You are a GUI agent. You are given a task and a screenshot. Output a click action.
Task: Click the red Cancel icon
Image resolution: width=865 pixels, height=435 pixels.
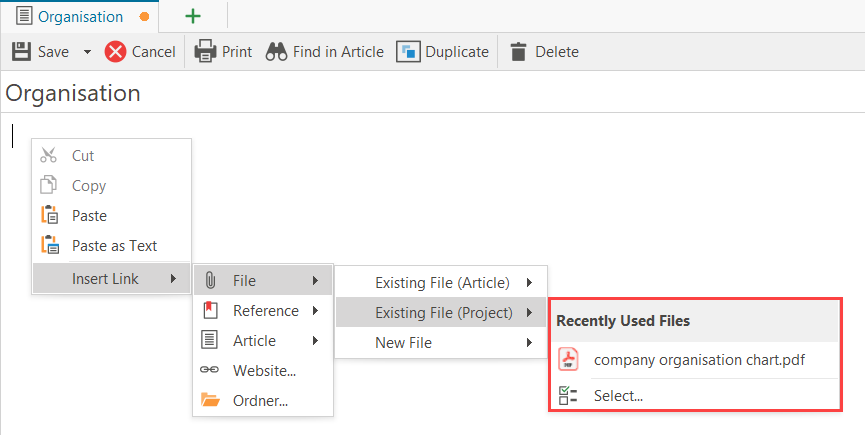[x=116, y=52]
